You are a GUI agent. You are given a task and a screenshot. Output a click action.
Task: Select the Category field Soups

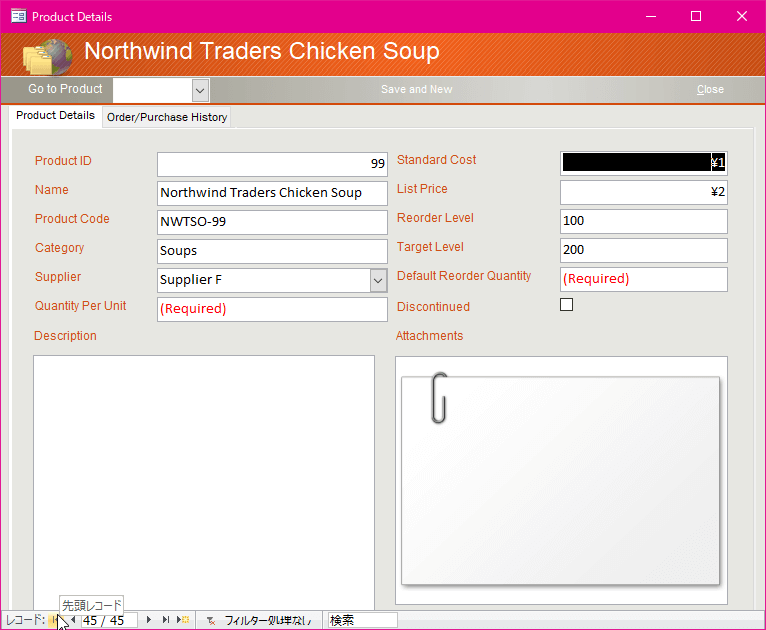tap(272, 251)
